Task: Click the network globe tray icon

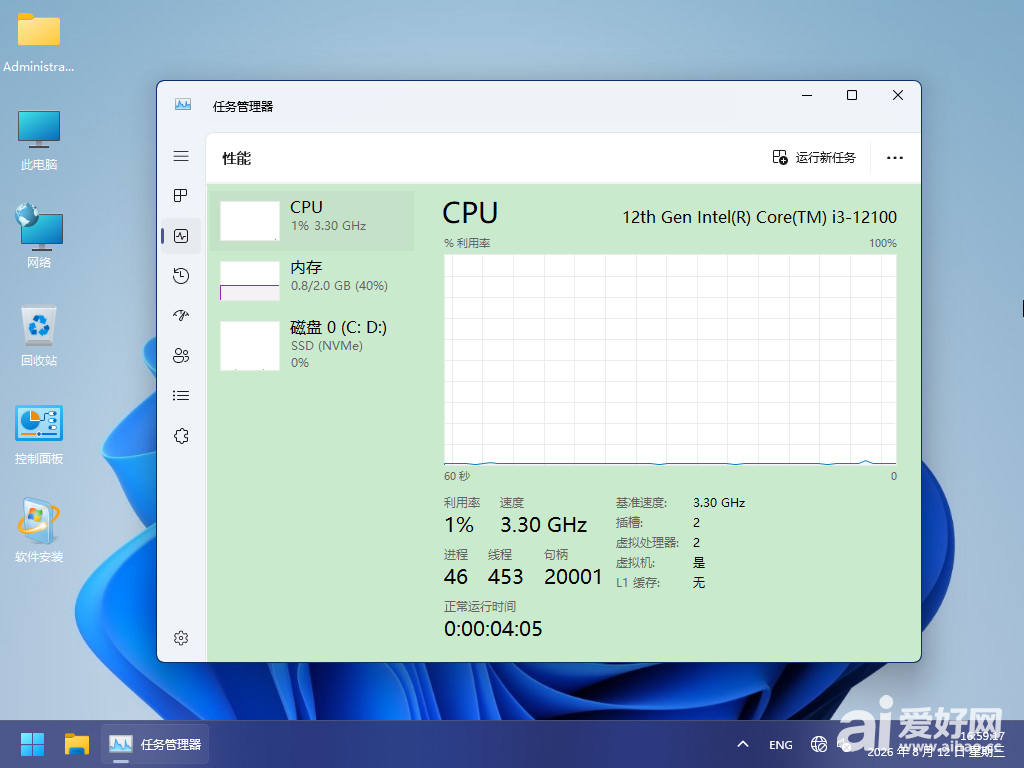Action: point(818,744)
